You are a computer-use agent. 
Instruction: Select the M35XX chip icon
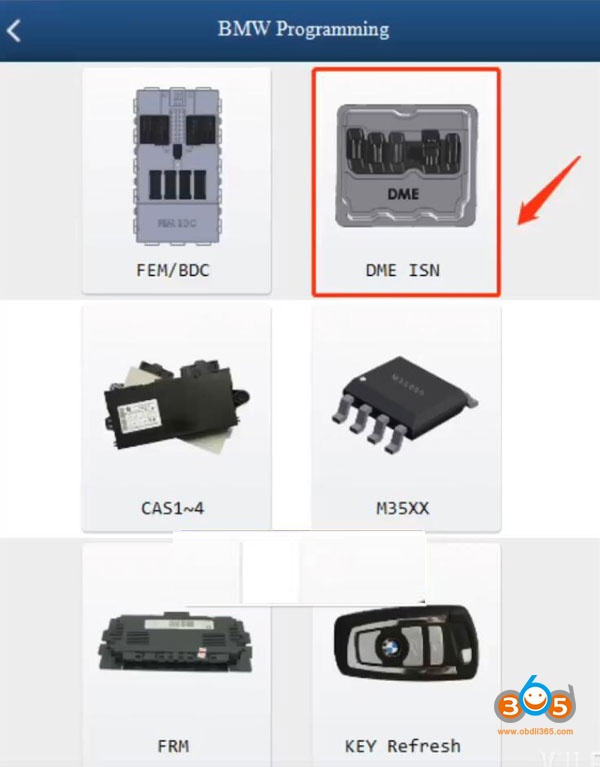click(404, 405)
